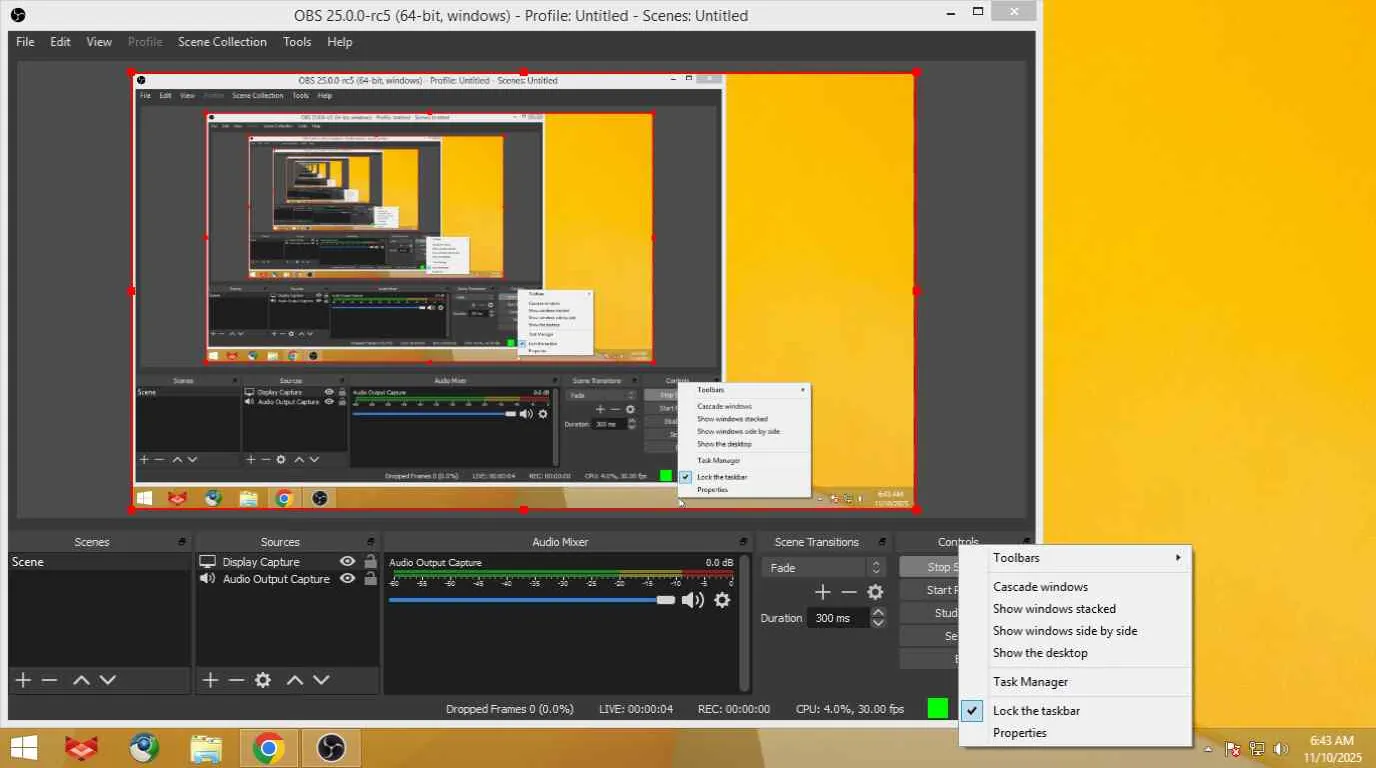
Task: Remove the selected source using the Sources minus icon
Action: pos(236,680)
